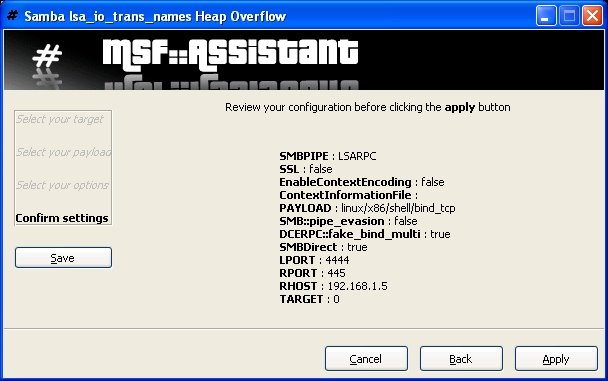
Task: Cancel the assistant wizard
Action: coord(366,359)
